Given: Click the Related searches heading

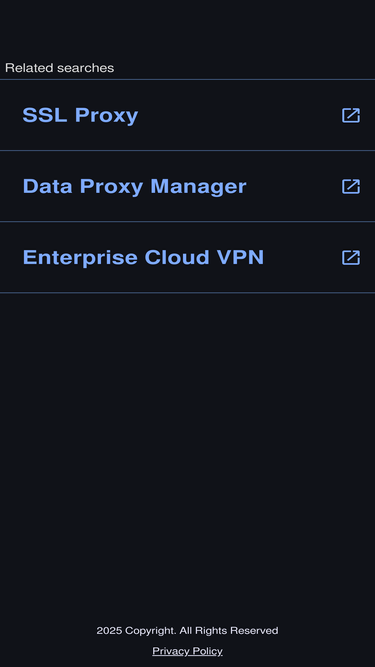Looking at the screenshot, I should [x=60, y=68].
